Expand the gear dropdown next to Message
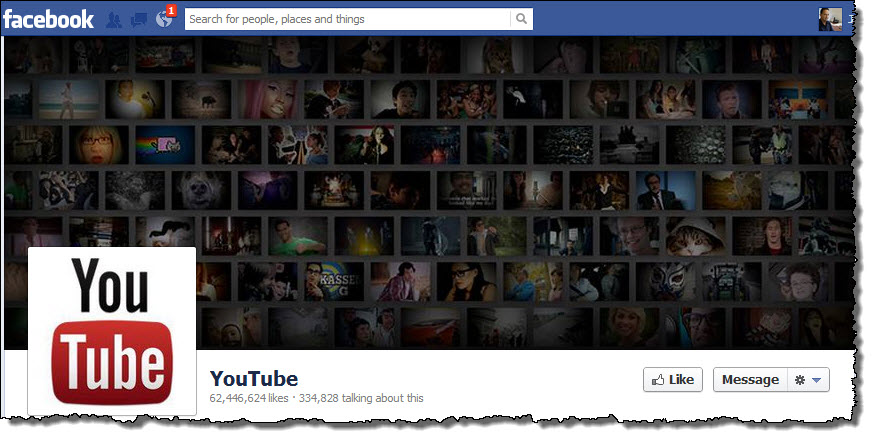873x438 pixels. pos(808,380)
